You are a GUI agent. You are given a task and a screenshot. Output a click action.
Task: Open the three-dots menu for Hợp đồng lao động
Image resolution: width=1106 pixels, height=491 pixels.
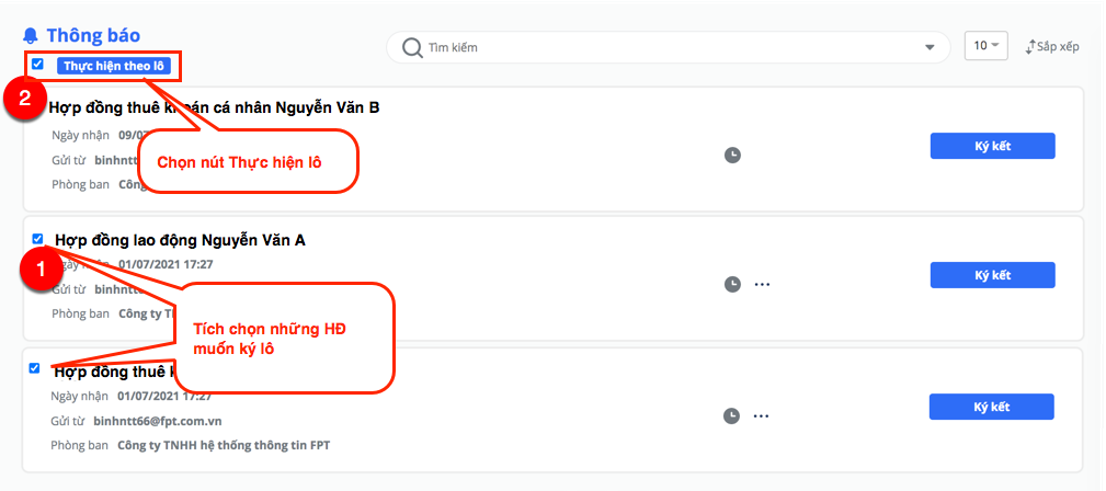point(762,284)
